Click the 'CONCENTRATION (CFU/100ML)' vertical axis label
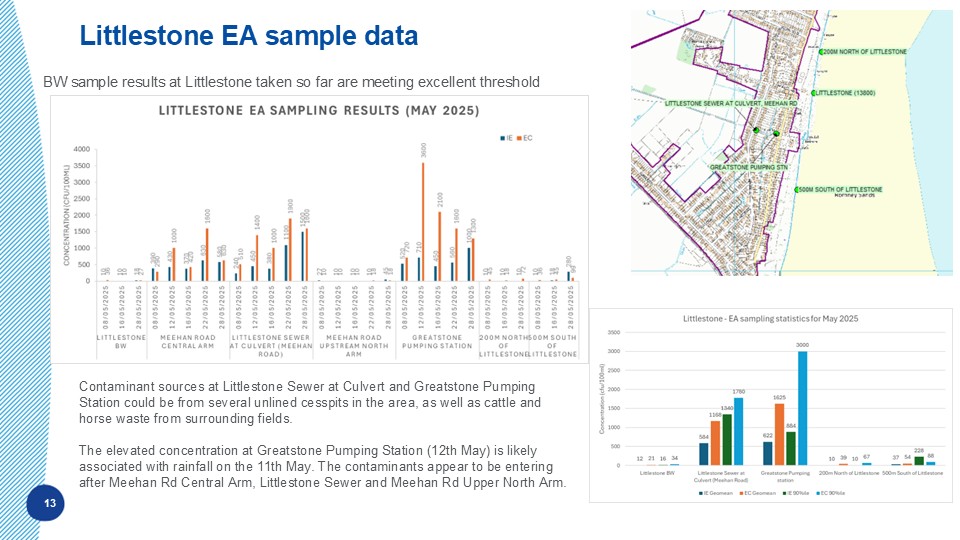Viewport: 960px width, 540px height. point(67,215)
